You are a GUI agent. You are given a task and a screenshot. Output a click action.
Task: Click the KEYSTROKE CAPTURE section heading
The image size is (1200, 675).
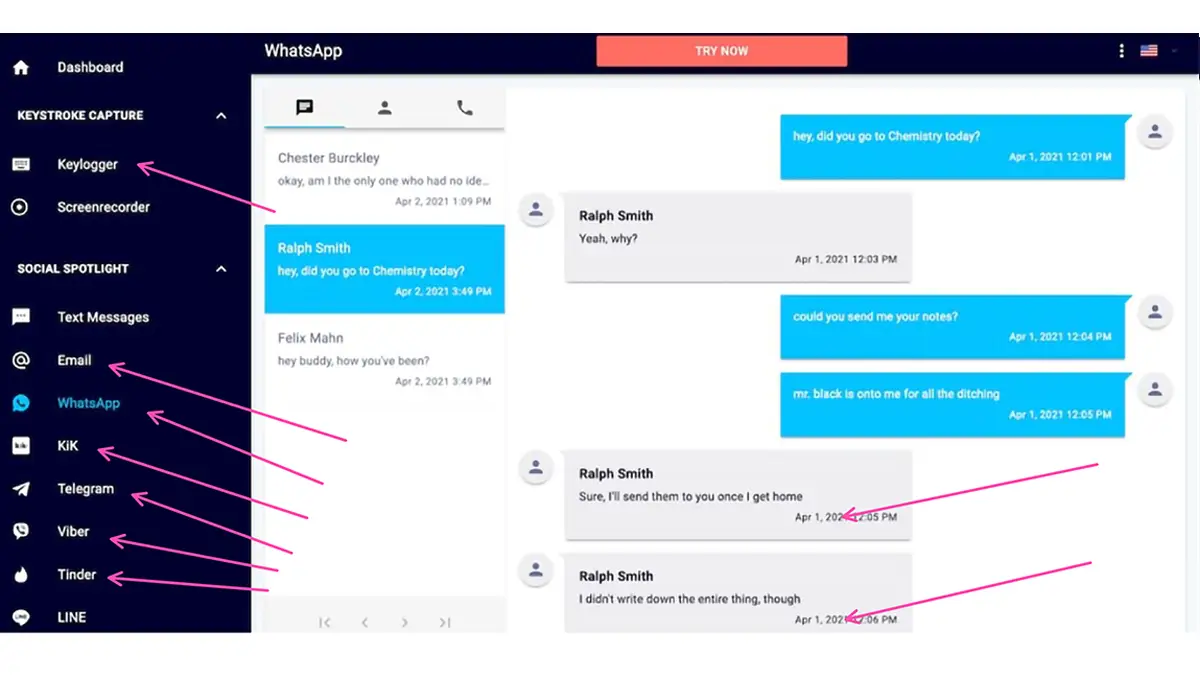(80, 116)
